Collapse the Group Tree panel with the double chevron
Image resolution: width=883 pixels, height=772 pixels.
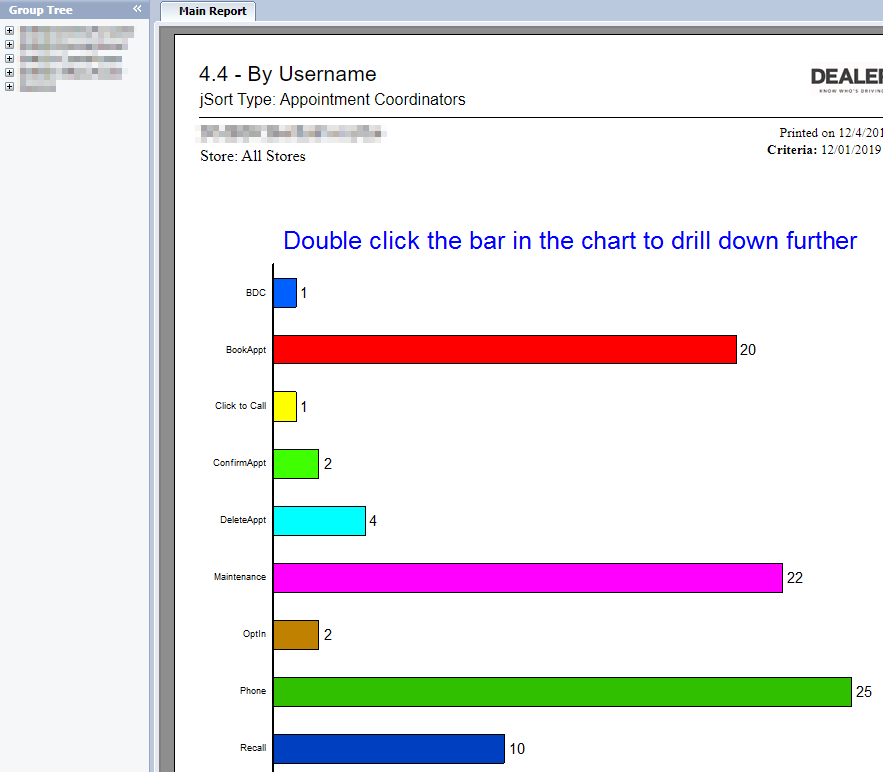point(137,9)
